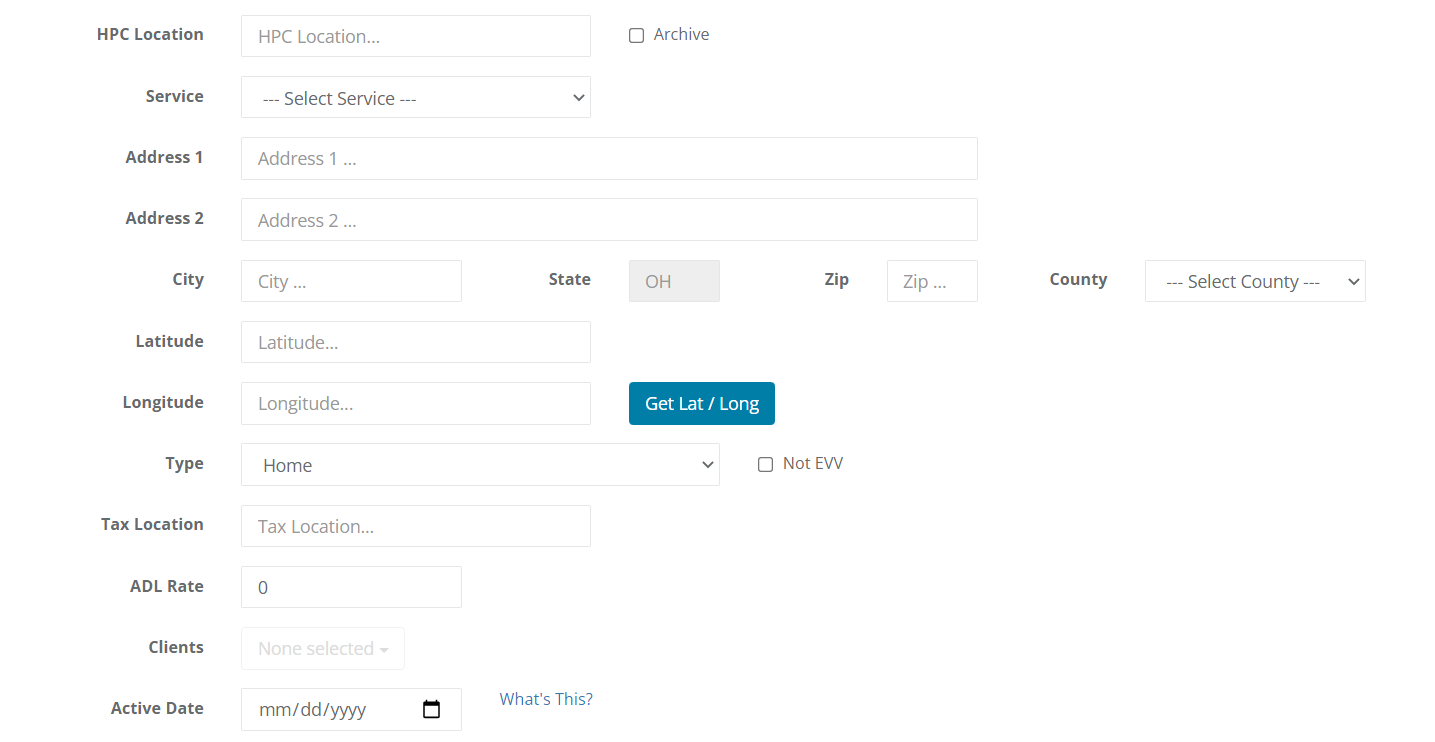Select the Address 2 input box
Image resolution: width=1435 pixels, height=742 pixels.
(x=608, y=220)
